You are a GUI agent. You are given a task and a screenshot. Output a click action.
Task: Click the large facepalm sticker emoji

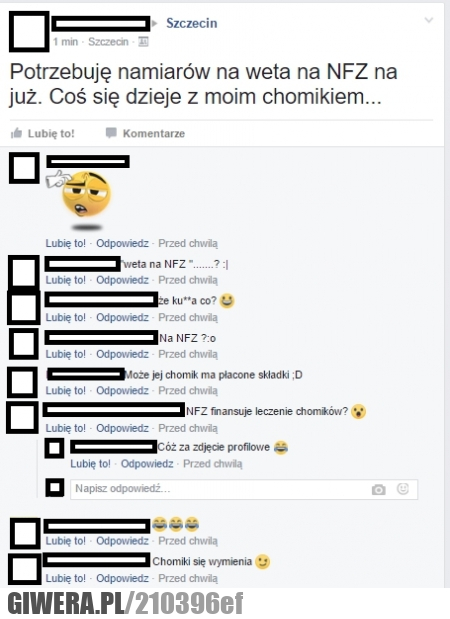coord(82,195)
